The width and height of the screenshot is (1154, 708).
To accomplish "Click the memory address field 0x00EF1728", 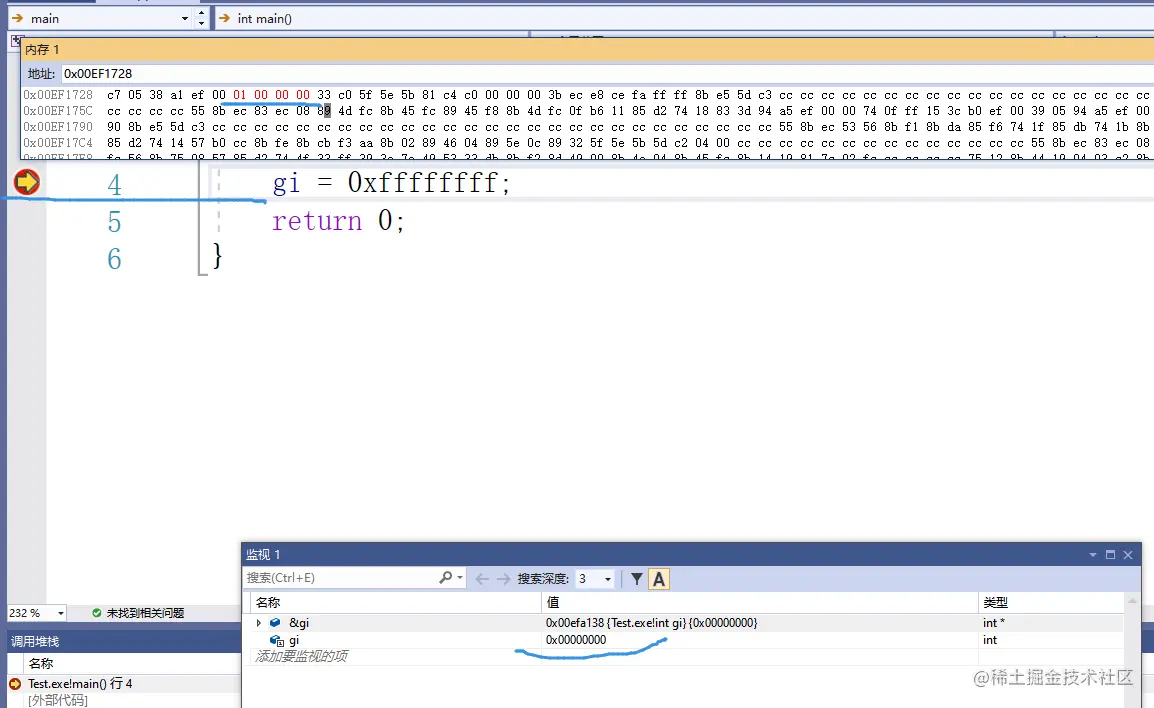I will [607, 74].
